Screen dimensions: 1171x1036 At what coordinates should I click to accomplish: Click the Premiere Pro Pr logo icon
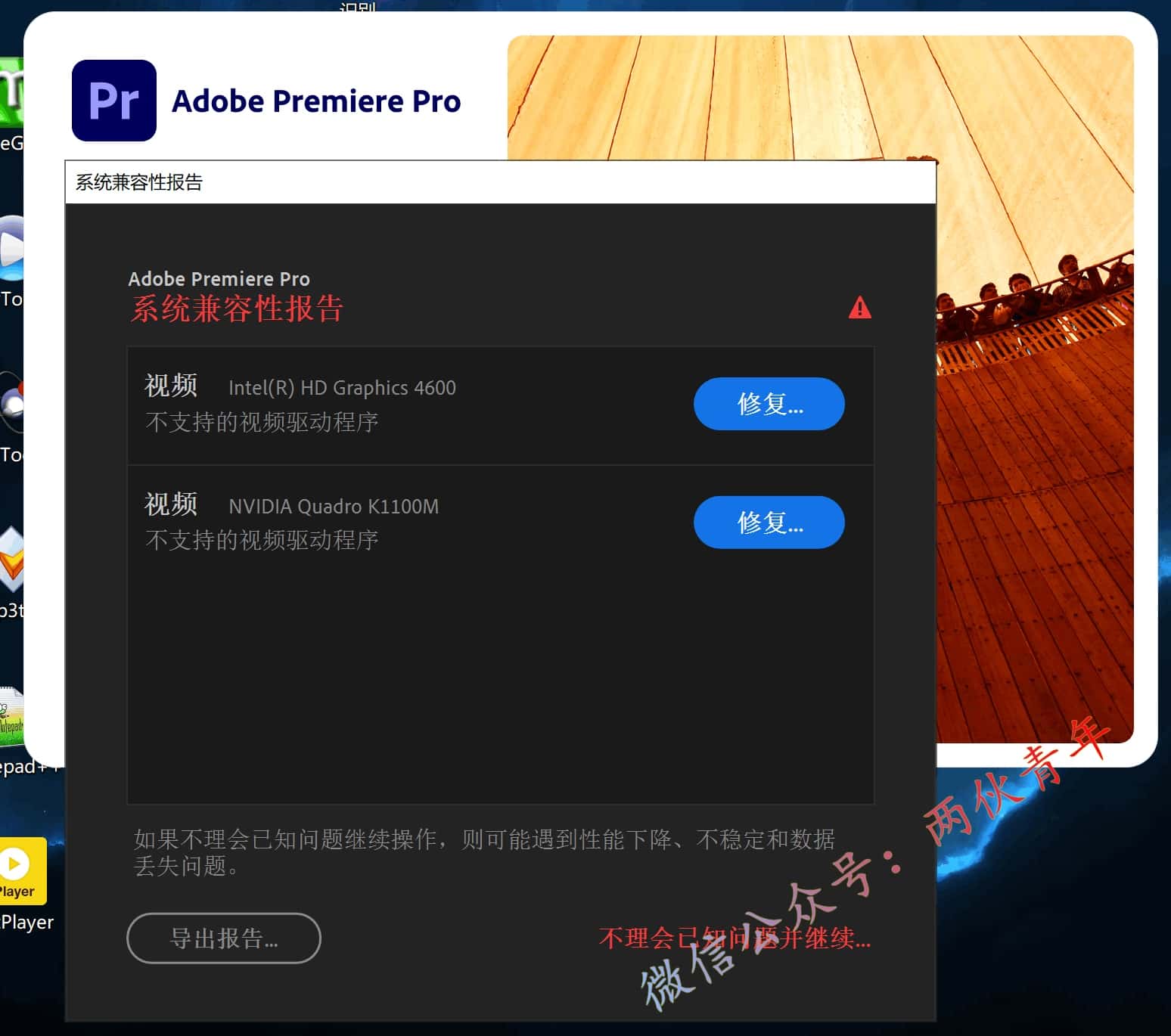tap(114, 101)
